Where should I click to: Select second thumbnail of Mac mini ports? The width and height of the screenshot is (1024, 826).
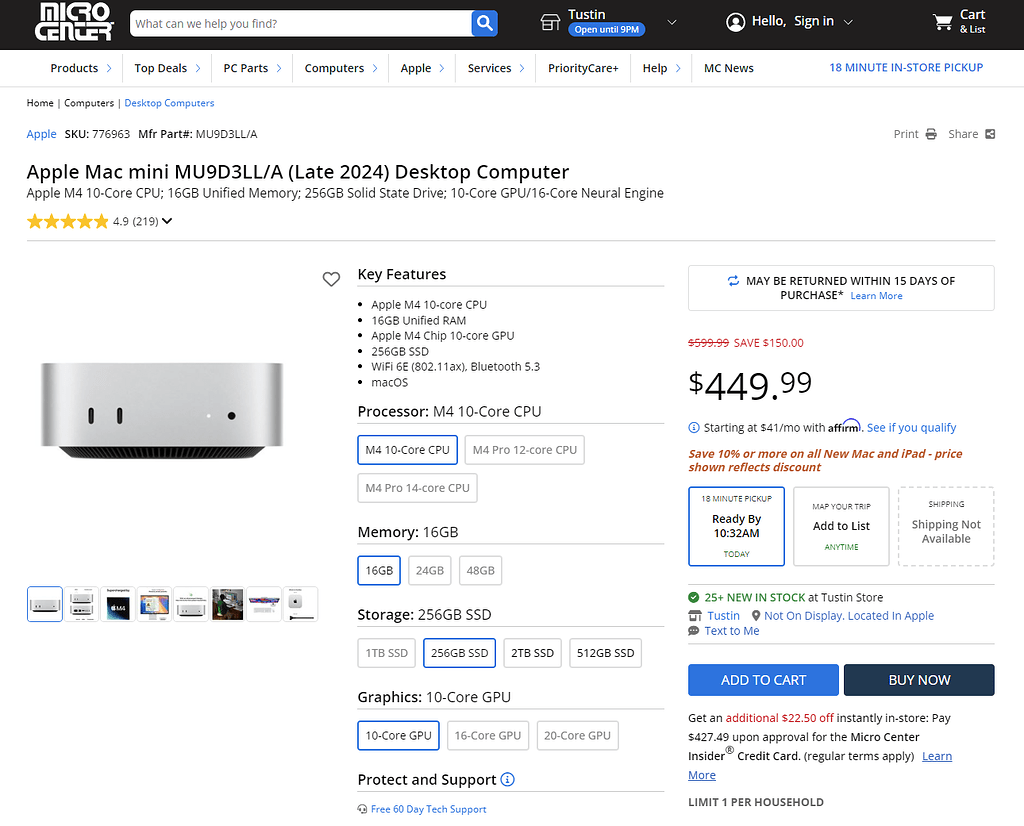81,604
